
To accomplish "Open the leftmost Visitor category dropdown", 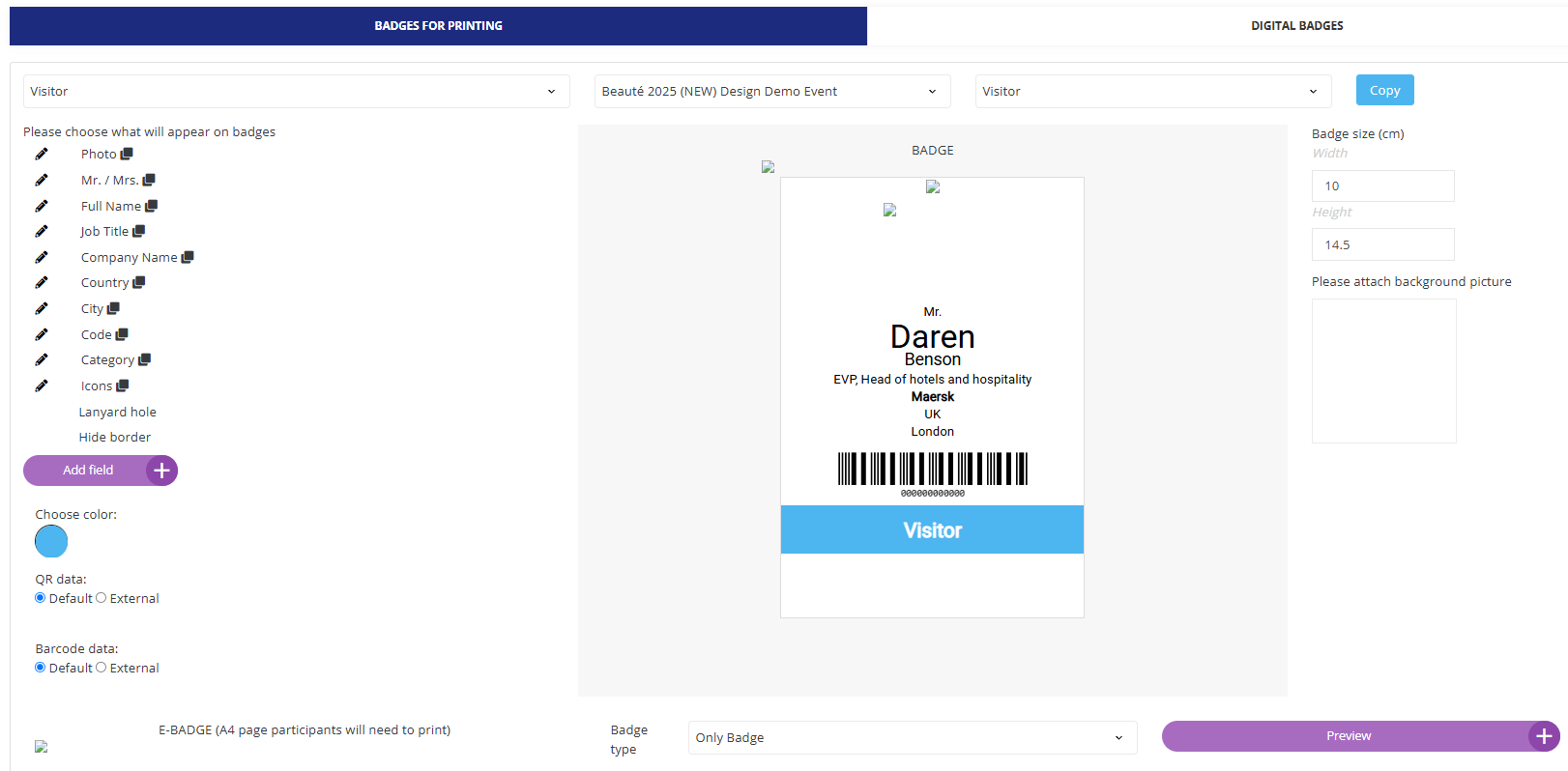I will click(x=296, y=92).
